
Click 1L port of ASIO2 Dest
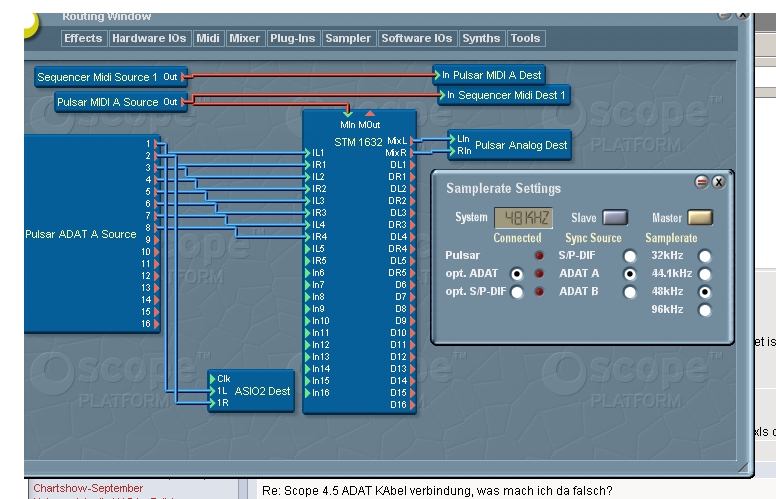(x=212, y=391)
